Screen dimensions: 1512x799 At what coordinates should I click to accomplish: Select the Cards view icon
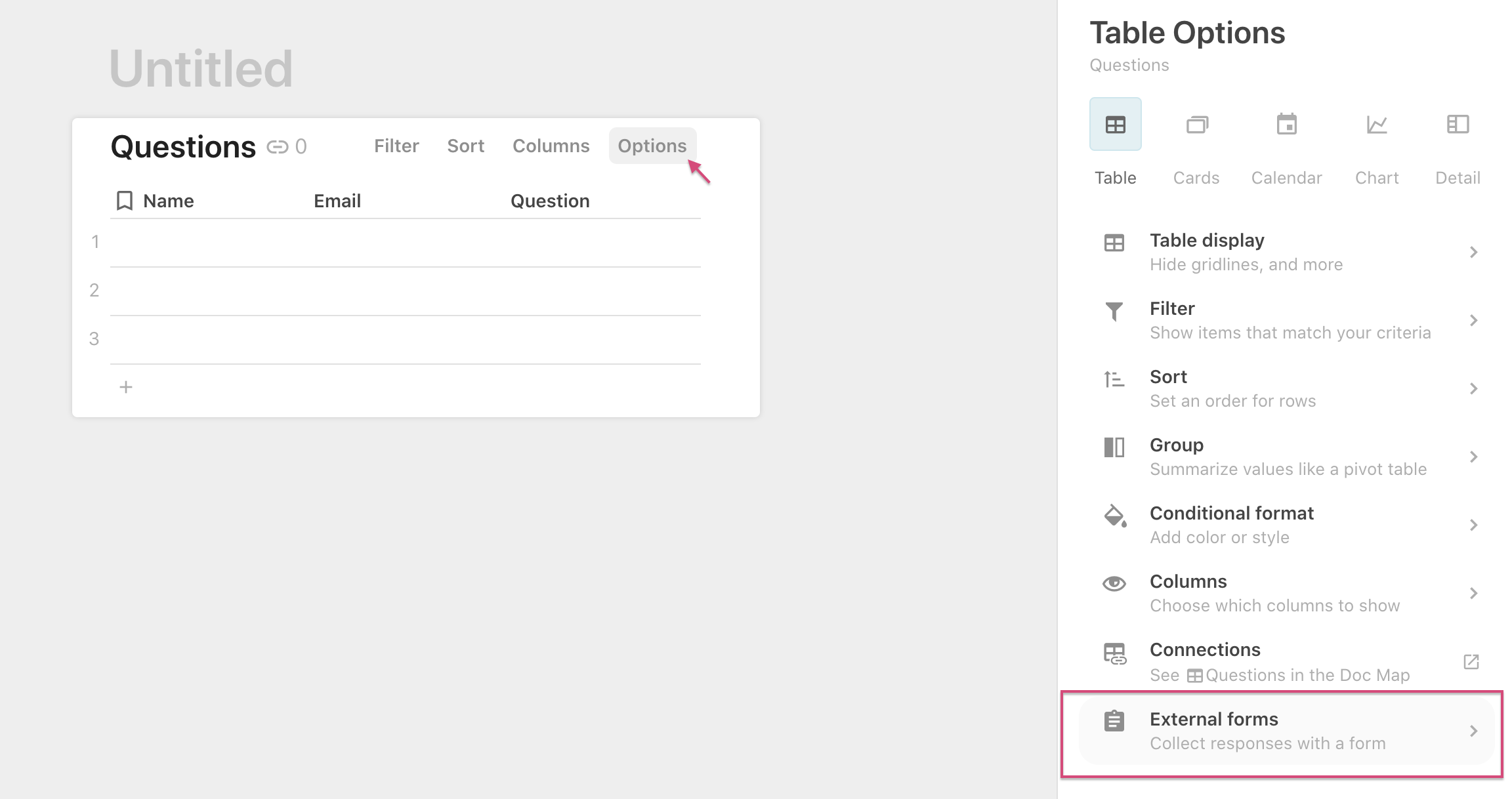(x=1196, y=125)
